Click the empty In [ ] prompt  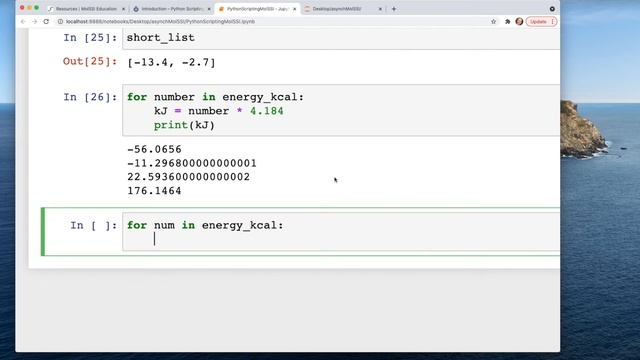click(x=93, y=225)
